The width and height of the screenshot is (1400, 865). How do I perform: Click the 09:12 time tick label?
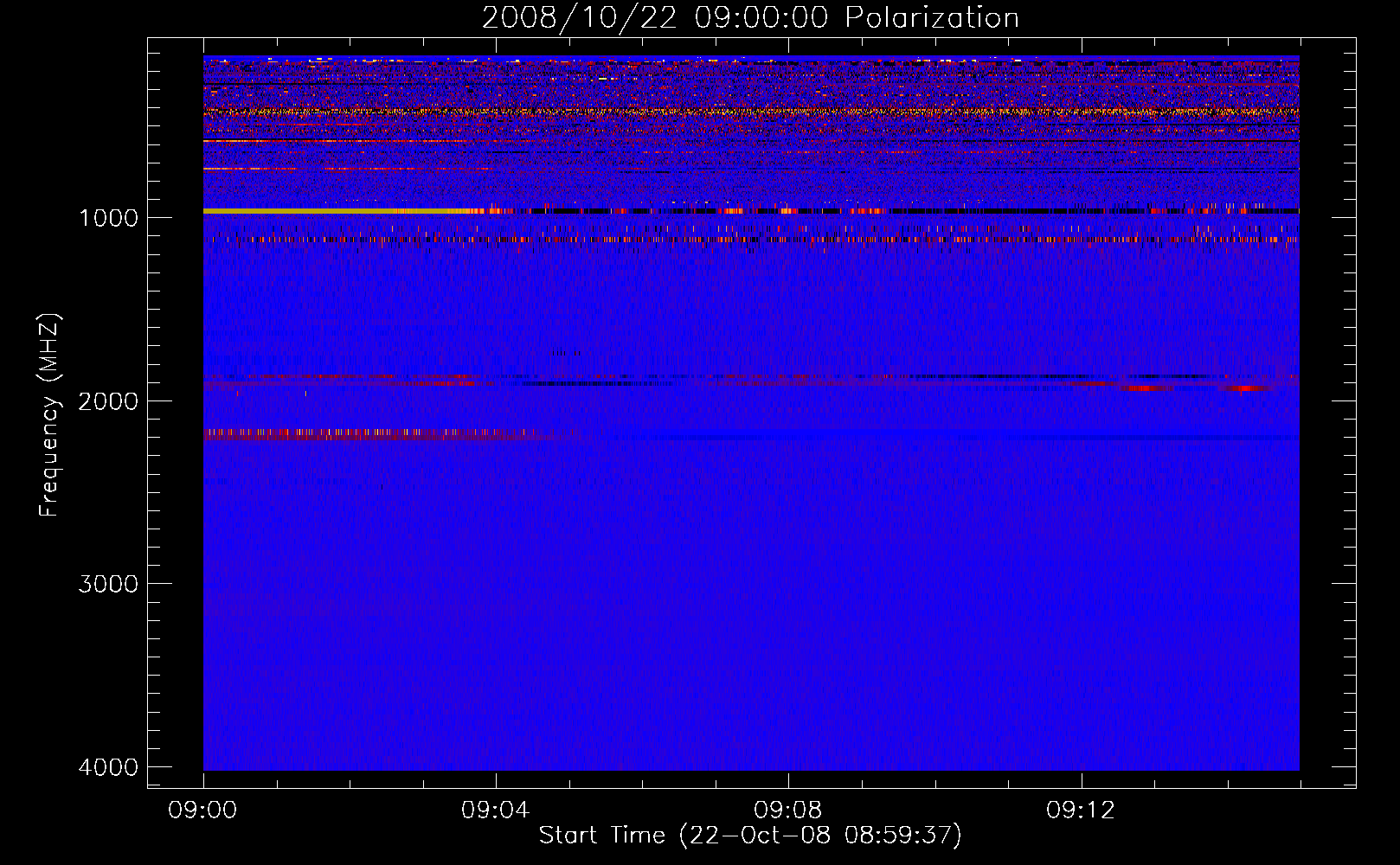(x=1081, y=811)
